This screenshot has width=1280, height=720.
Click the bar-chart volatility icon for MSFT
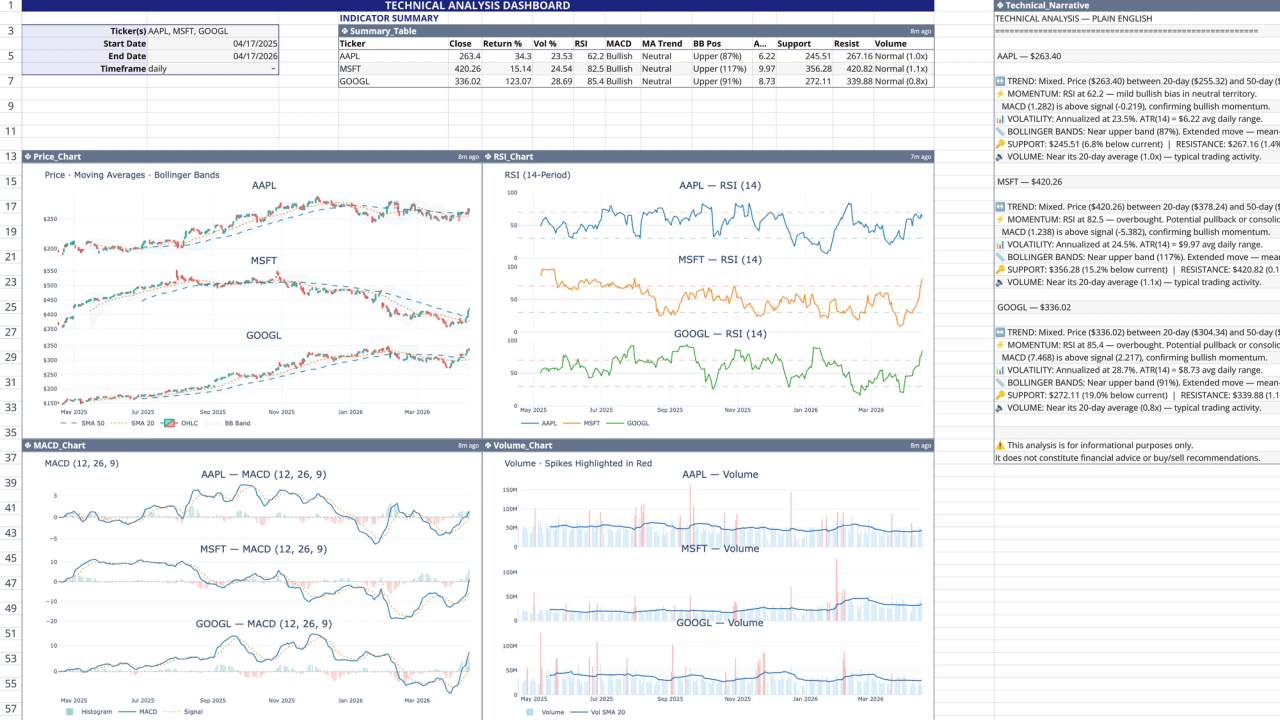1000,244
